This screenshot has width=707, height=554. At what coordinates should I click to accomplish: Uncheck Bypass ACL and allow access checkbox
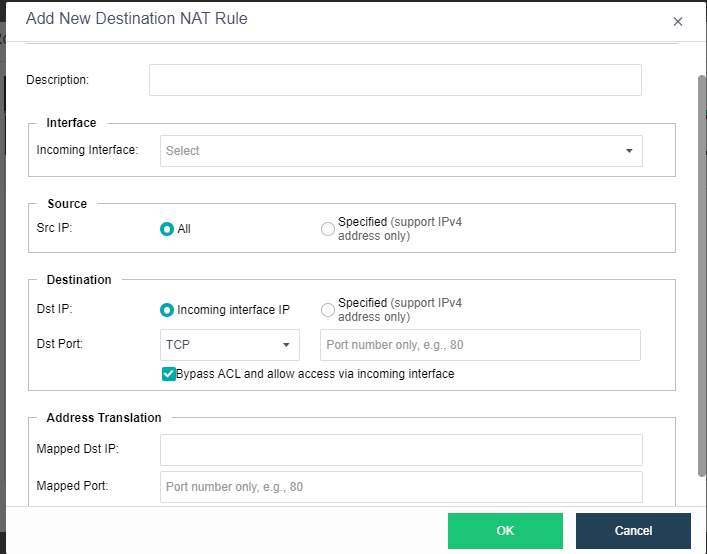point(169,374)
